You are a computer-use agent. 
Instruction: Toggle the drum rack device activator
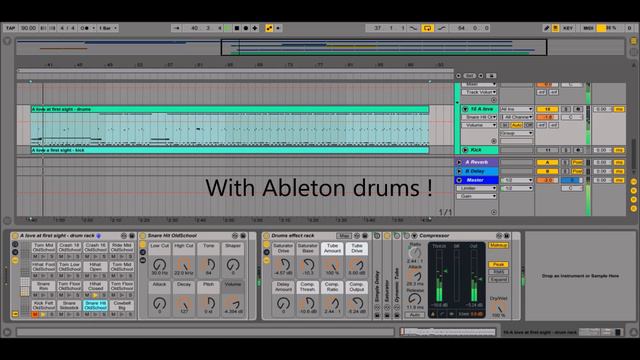(x=15, y=236)
